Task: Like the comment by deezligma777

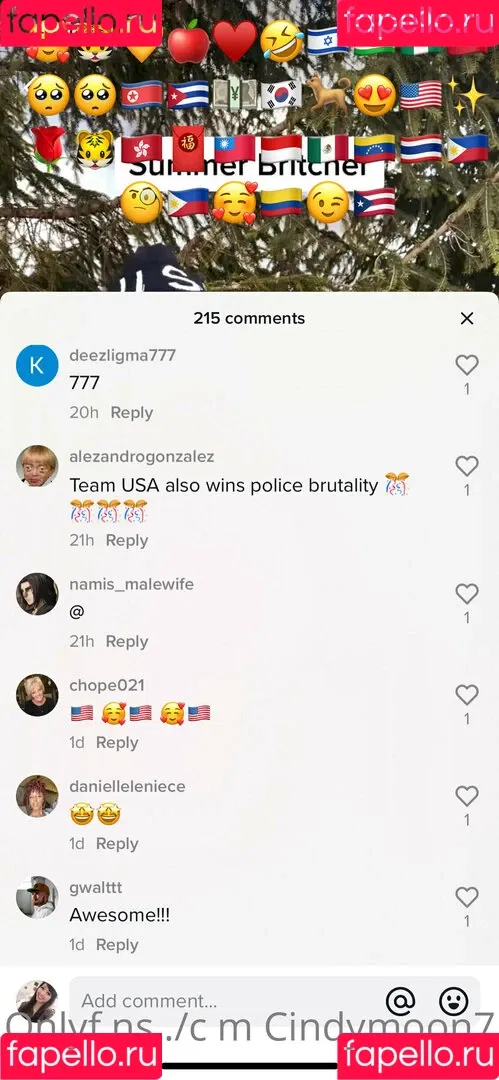Action: pos(467,365)
